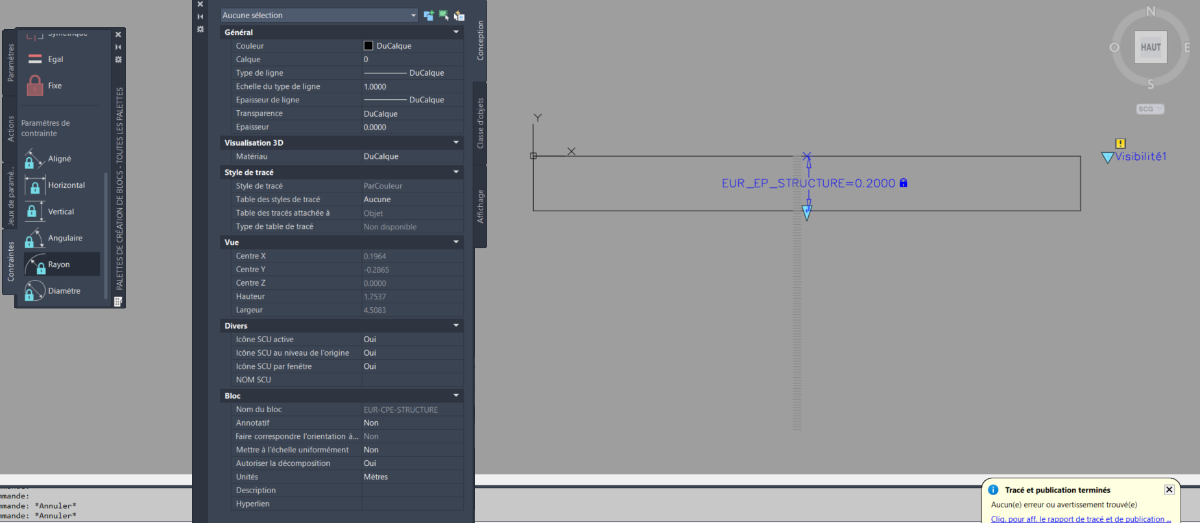1200x523 pixels.
Task: Open the Aucune sélection dropdown
Action: click(x=319, y=15)
